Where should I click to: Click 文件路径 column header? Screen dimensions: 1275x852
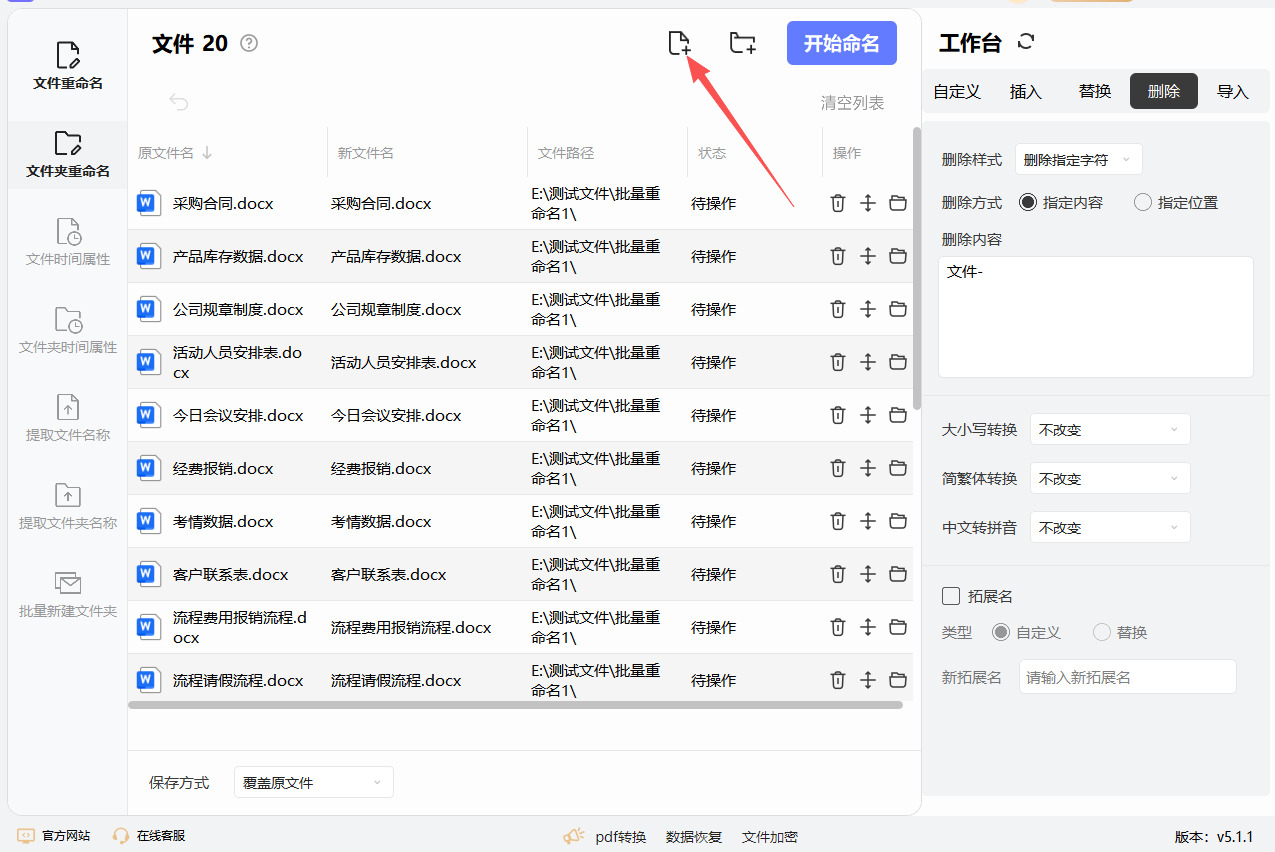point(566,153)
